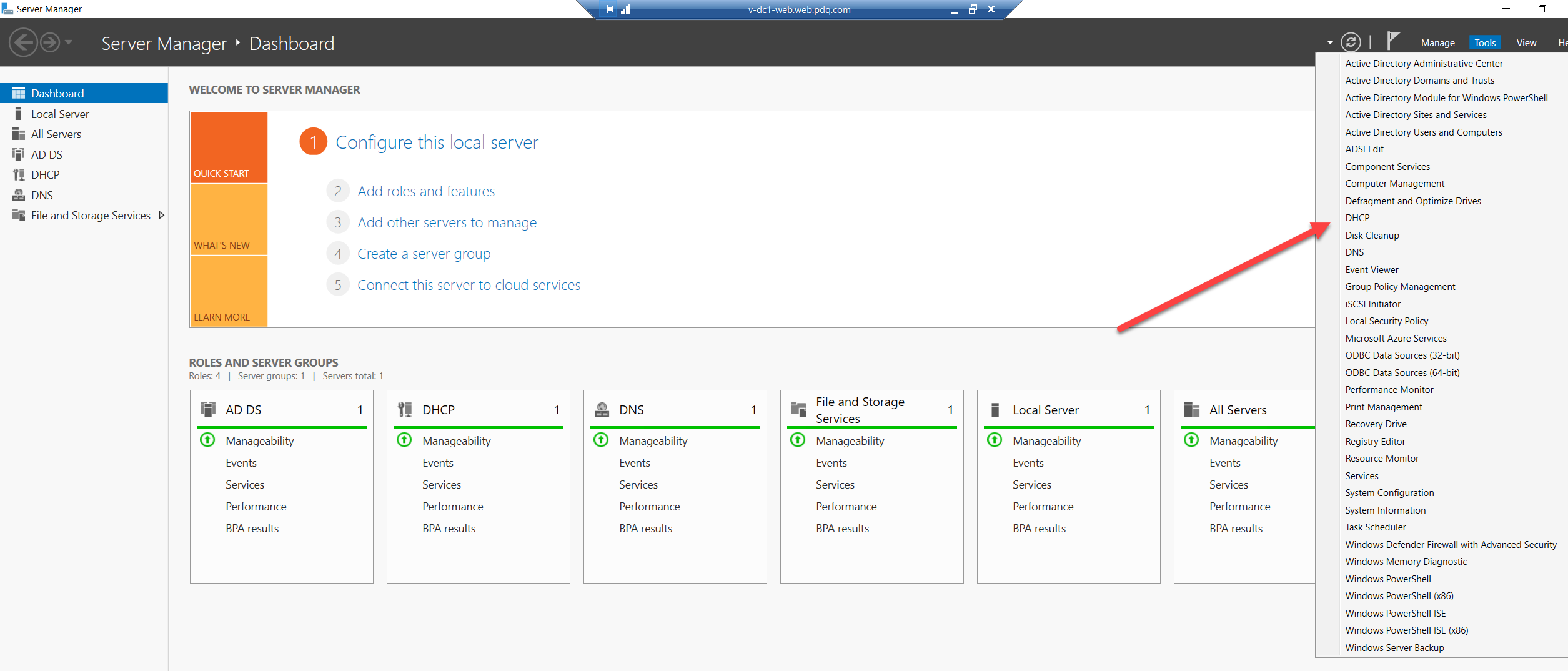The height and width of the screenshot is (671, 1568).
Task: Open the Manage menu
Action: pos(1437,43)
